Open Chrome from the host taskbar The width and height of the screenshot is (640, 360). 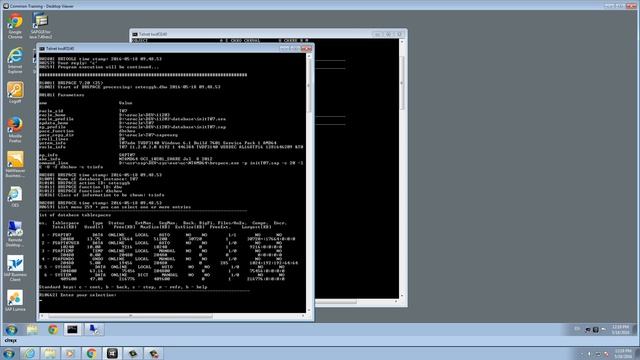tap(91, 353)
